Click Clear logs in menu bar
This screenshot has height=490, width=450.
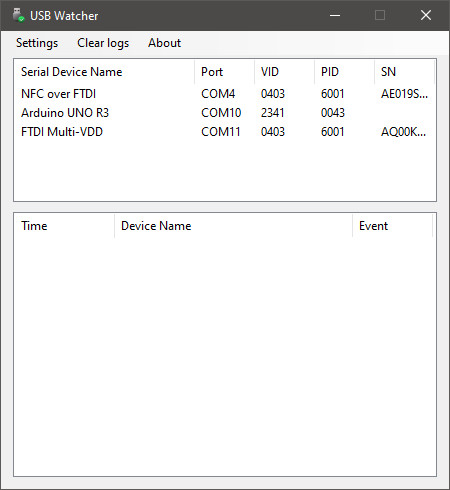click(103, 43)
